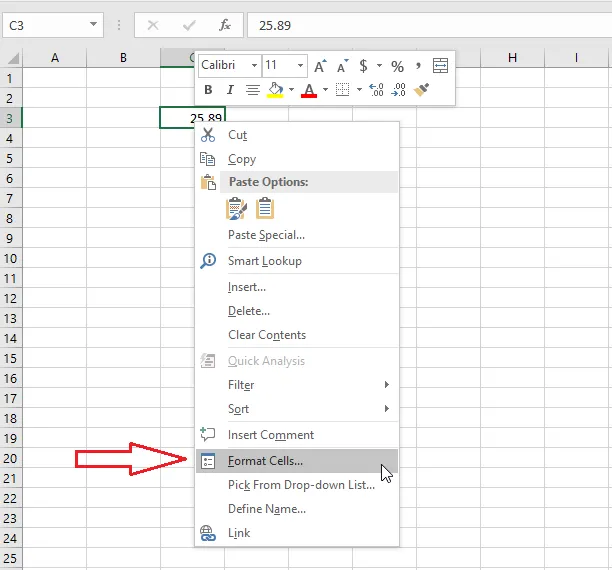
Task: Choose Insert... from context menu
Action: click(x=297, y=287)
